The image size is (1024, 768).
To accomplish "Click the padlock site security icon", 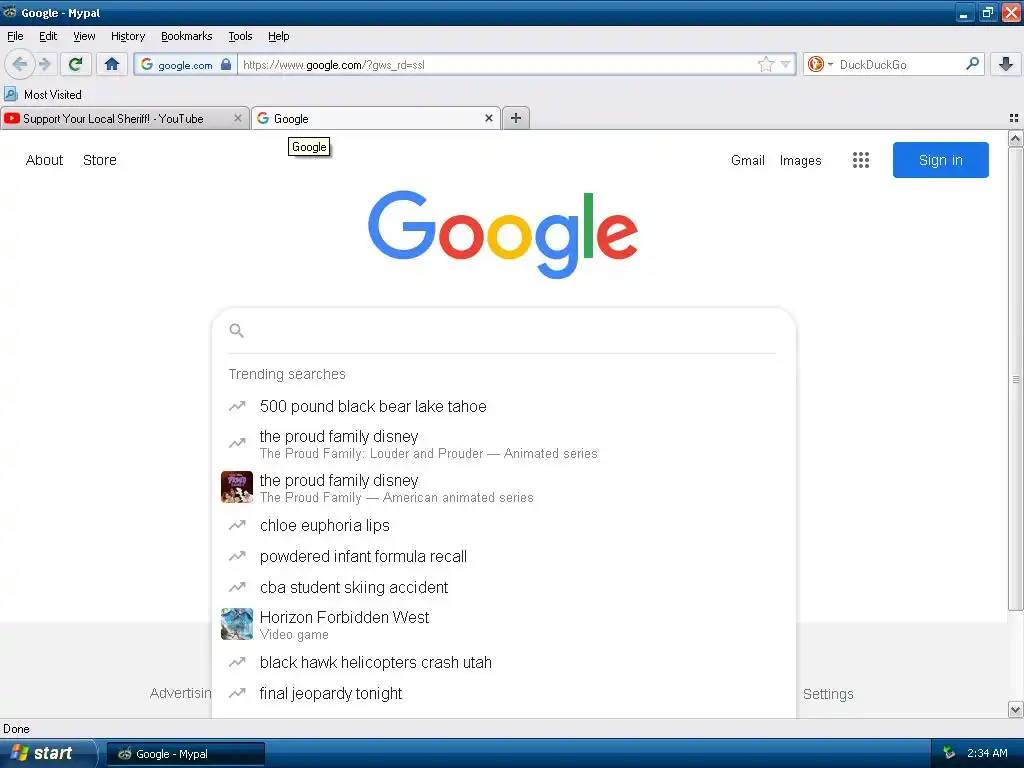I will (226, 64).
